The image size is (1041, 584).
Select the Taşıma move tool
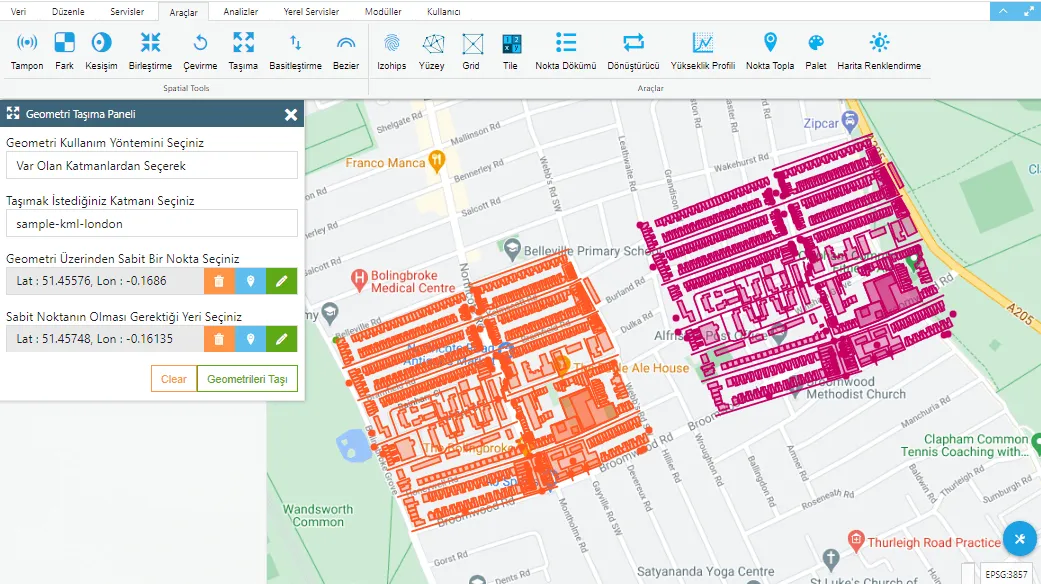pyautogui.click(x=243, y=51)
